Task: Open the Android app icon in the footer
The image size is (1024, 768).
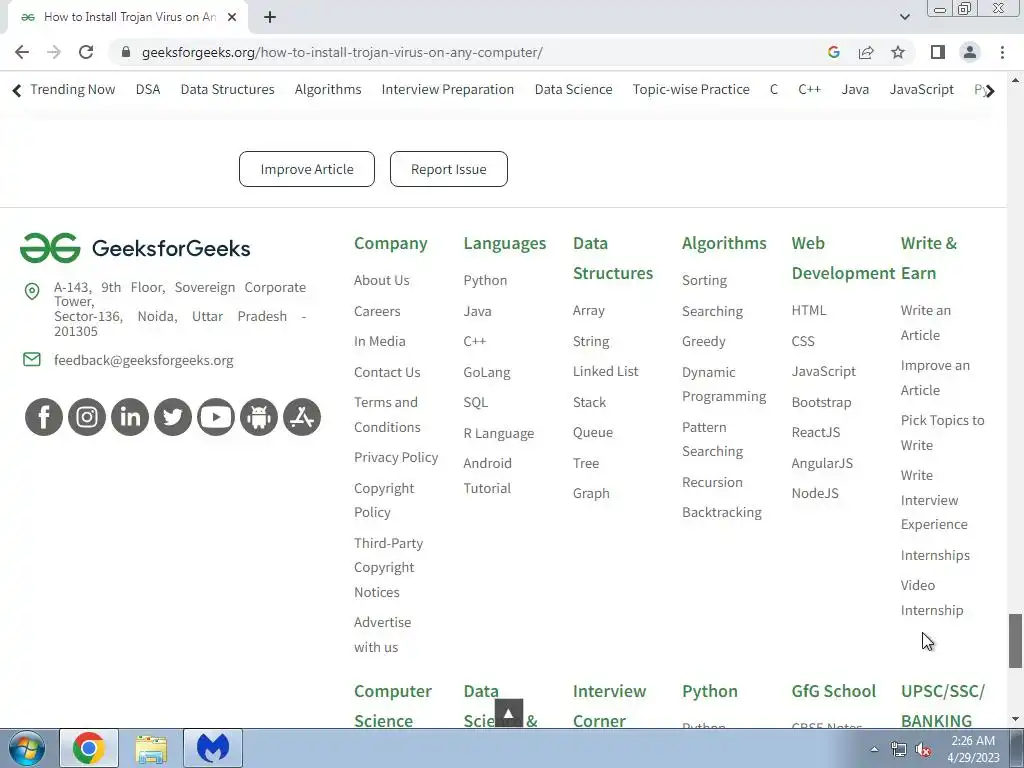Action: [x=259, y=417]
